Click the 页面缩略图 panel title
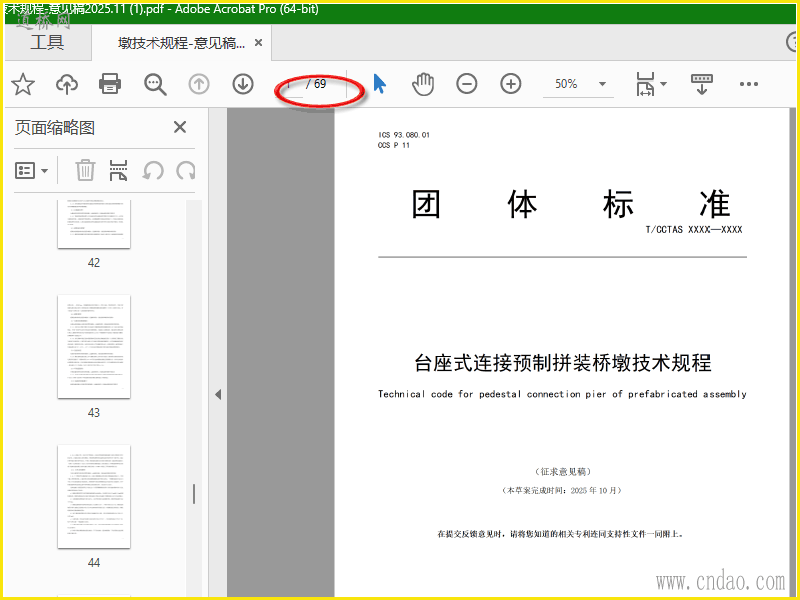 55,127
